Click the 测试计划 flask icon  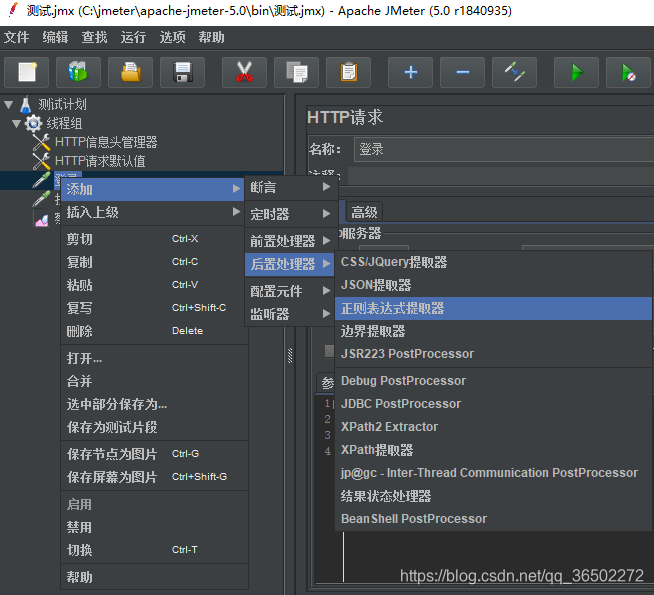(x=26, y=104)
